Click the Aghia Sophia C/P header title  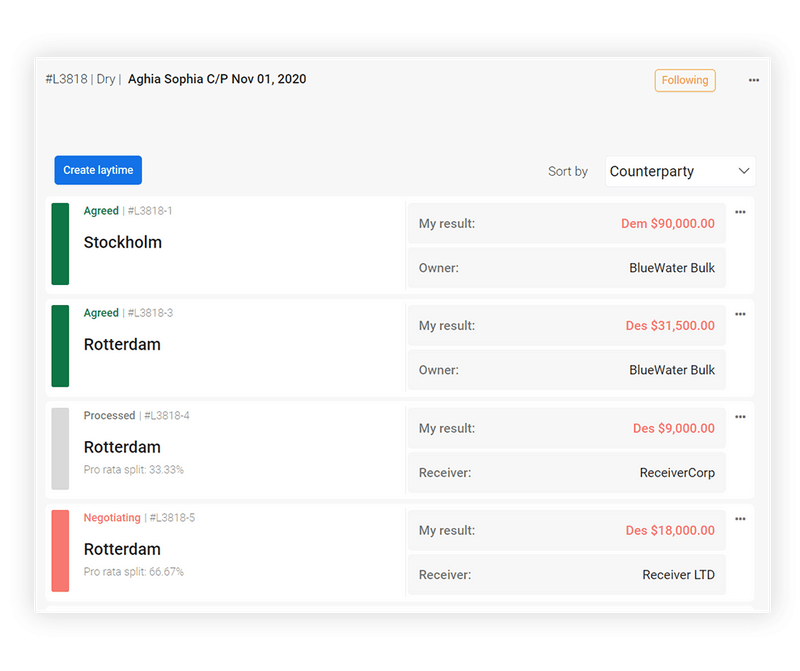click(x=217, y=79)
